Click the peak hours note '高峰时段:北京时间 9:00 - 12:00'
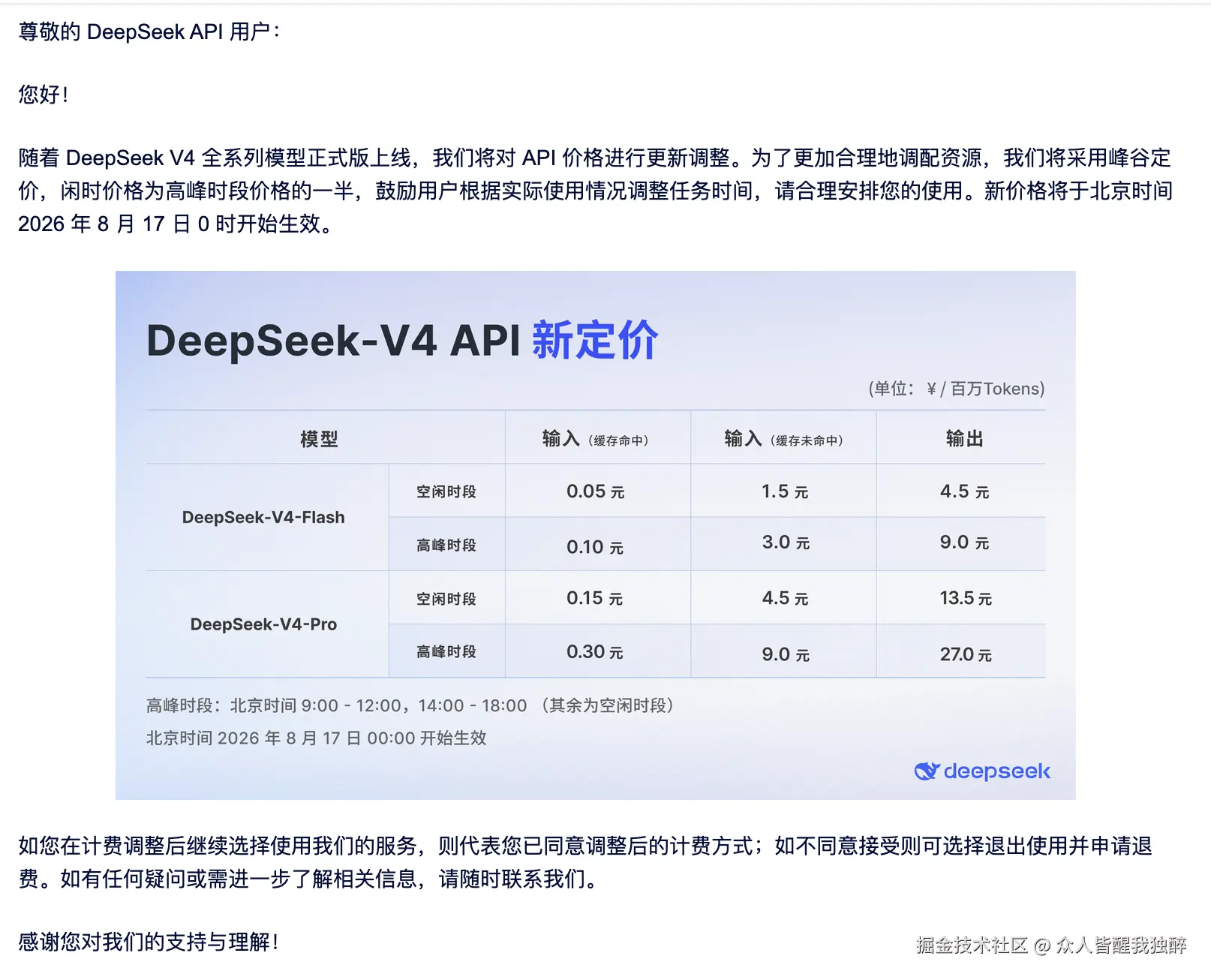The width and height of the screenshot is (1211, 980). pos(274,705)
